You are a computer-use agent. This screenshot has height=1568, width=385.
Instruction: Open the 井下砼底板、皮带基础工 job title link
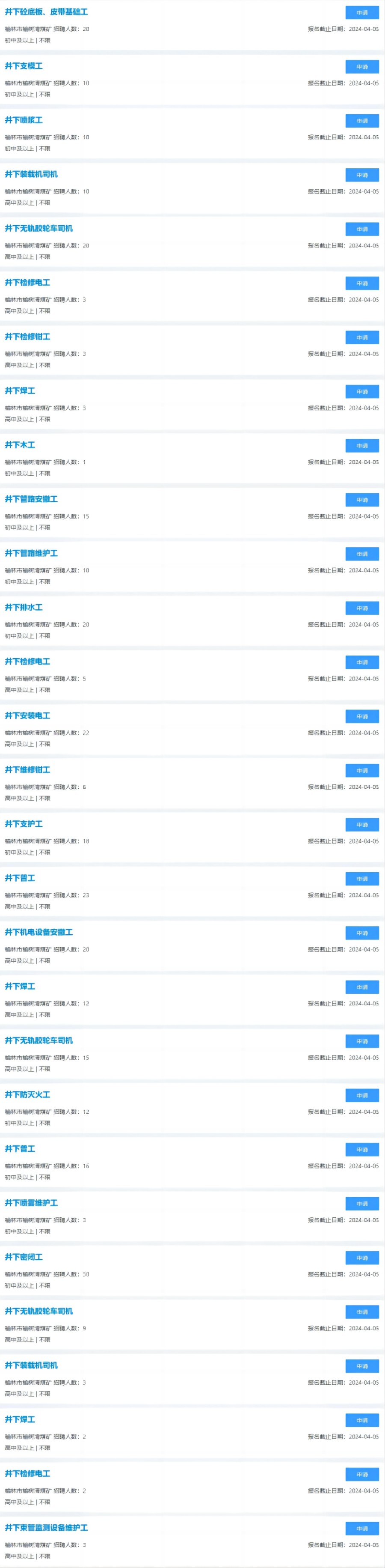[46, 12]
